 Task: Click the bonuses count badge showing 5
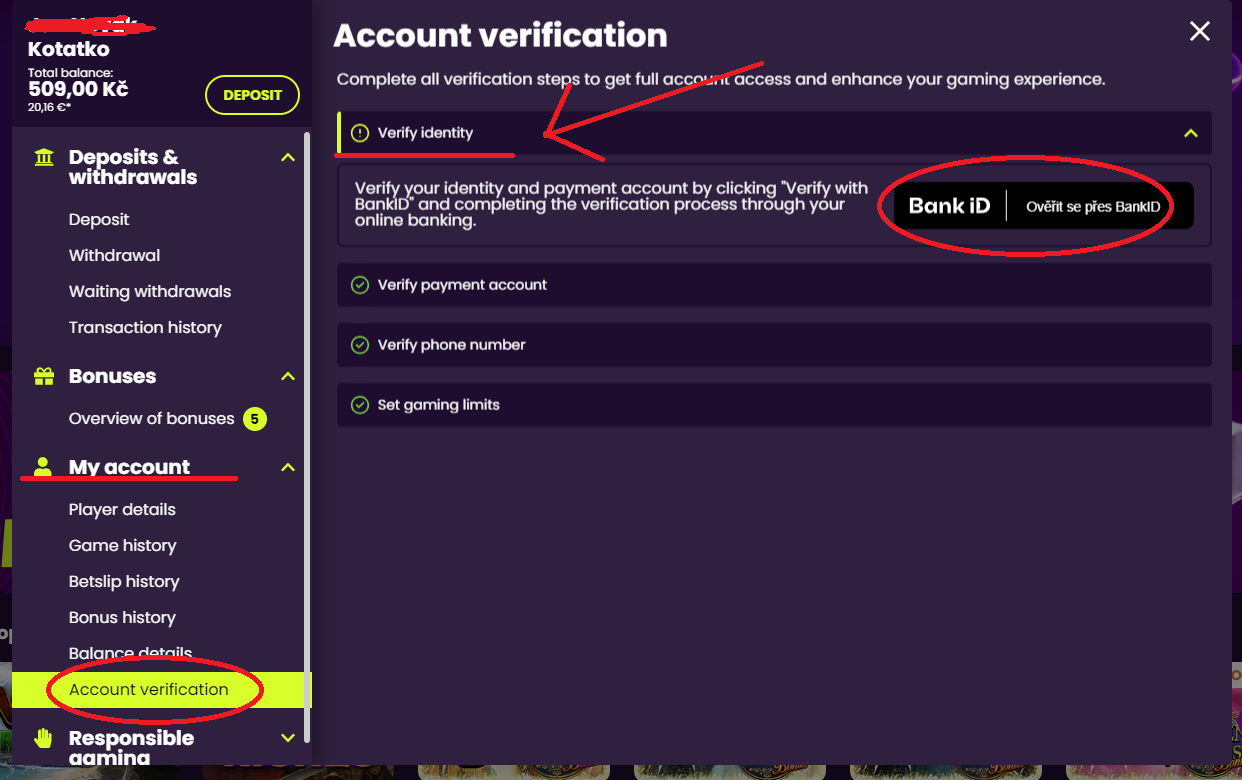coord(255,419)
